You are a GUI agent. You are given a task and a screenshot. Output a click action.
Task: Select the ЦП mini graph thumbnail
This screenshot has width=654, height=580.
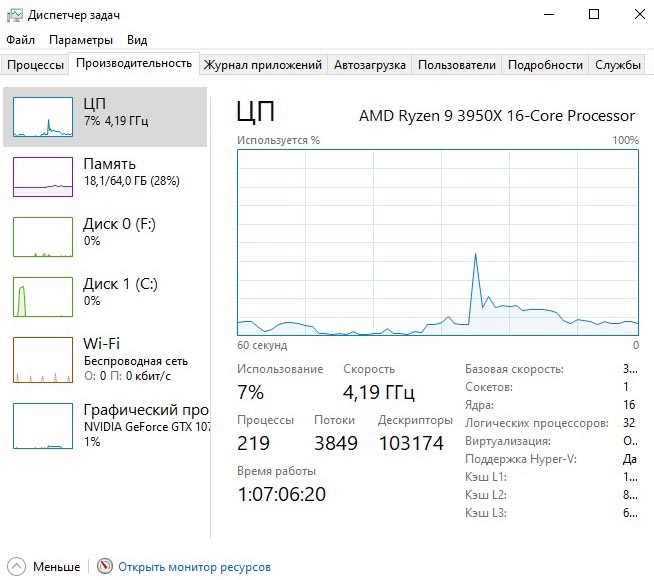tap(42, 116)
